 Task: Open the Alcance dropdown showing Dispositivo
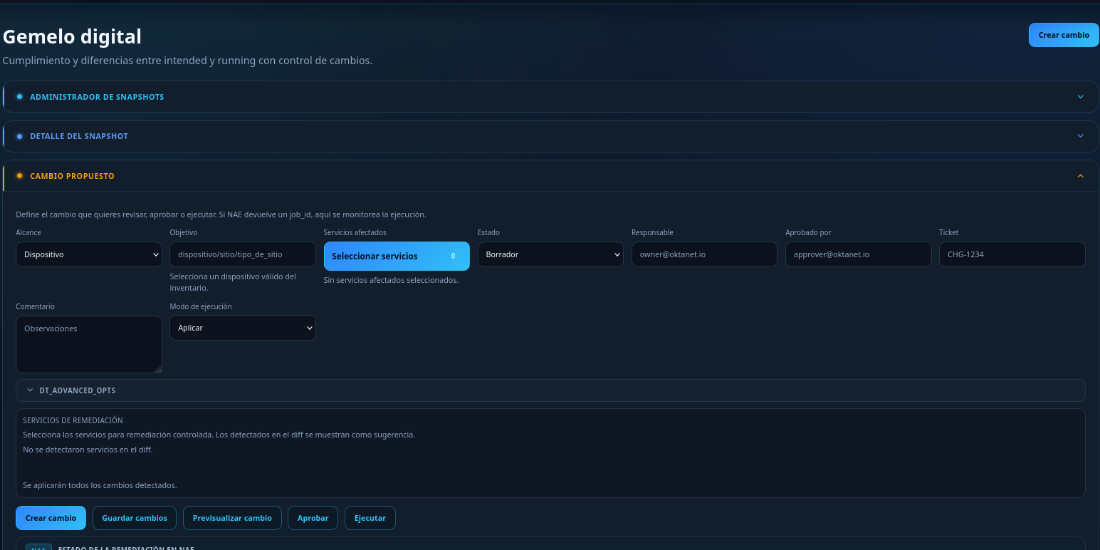coord(89,254)
